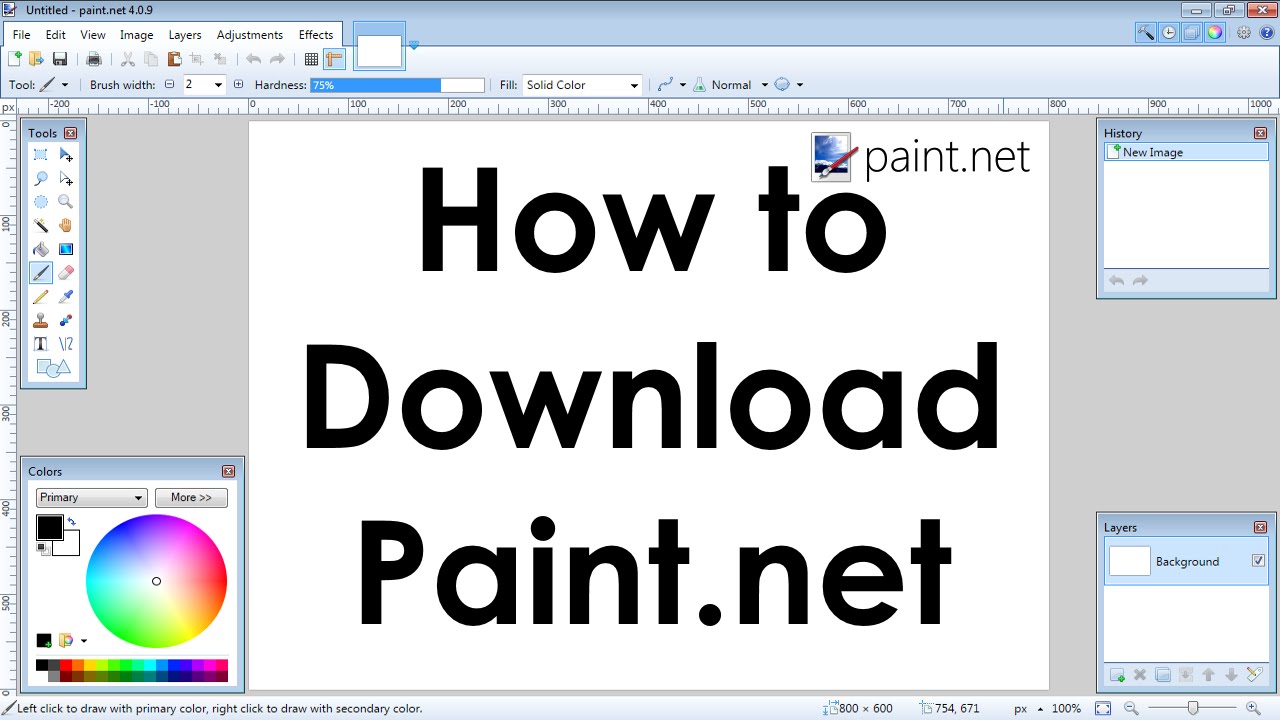Select the Paint Bucket tool
1280x720 pixels.
pos(41,249)
